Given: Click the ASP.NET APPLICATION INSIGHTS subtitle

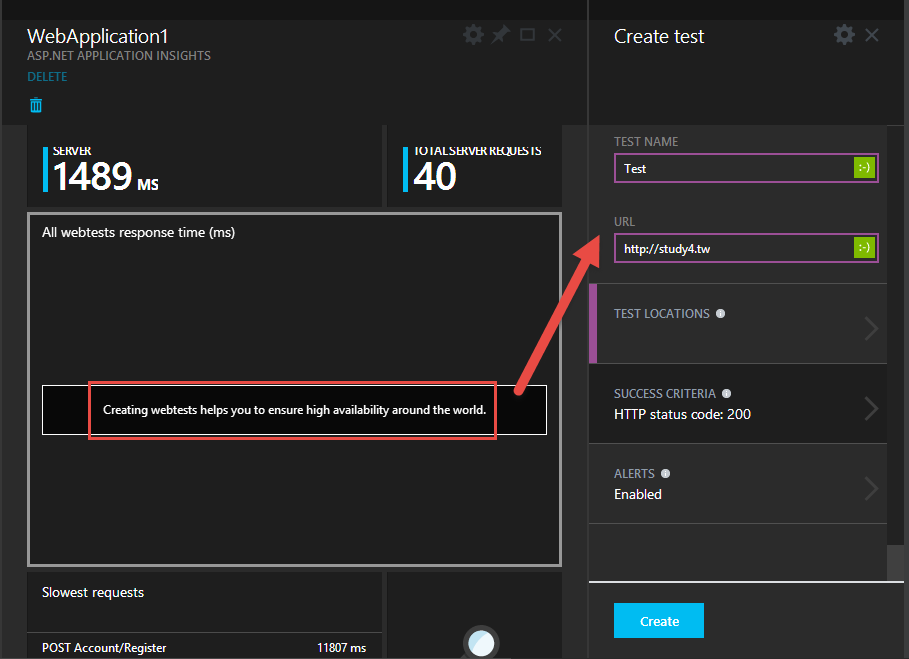Looking at the screenshot, I should point(119,56).
